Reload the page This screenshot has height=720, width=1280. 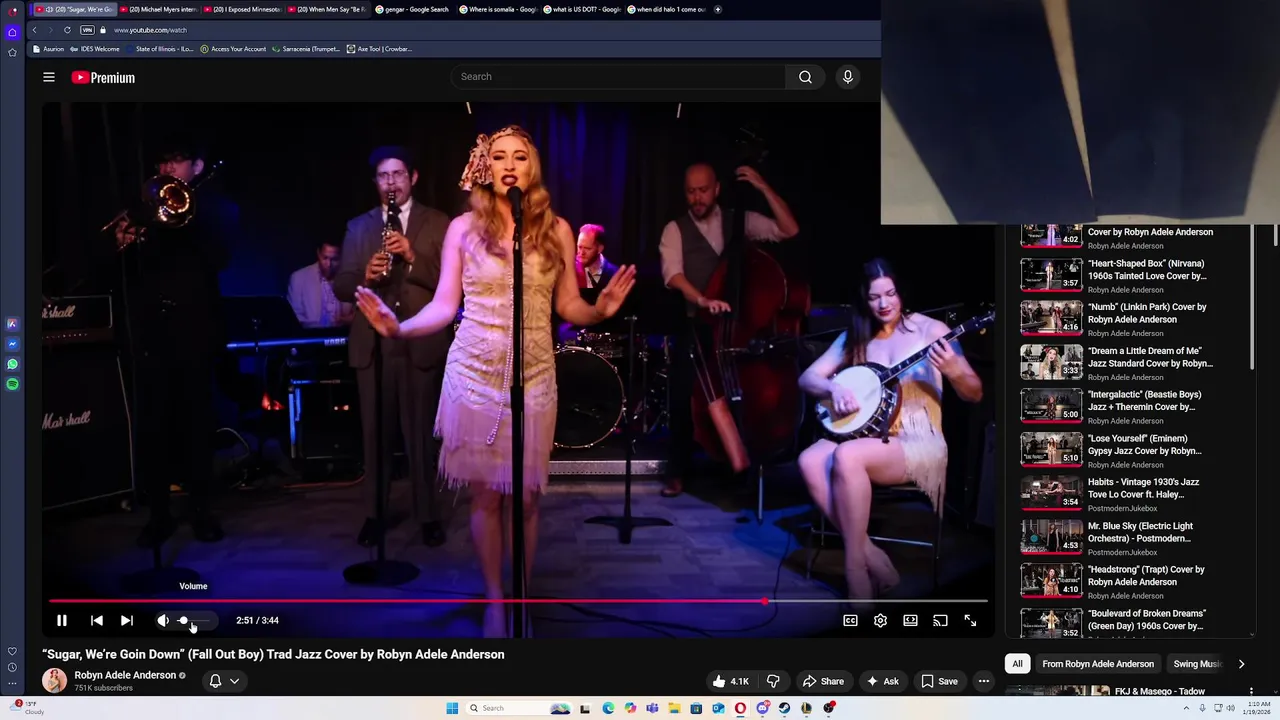click(x=67, y=30)
